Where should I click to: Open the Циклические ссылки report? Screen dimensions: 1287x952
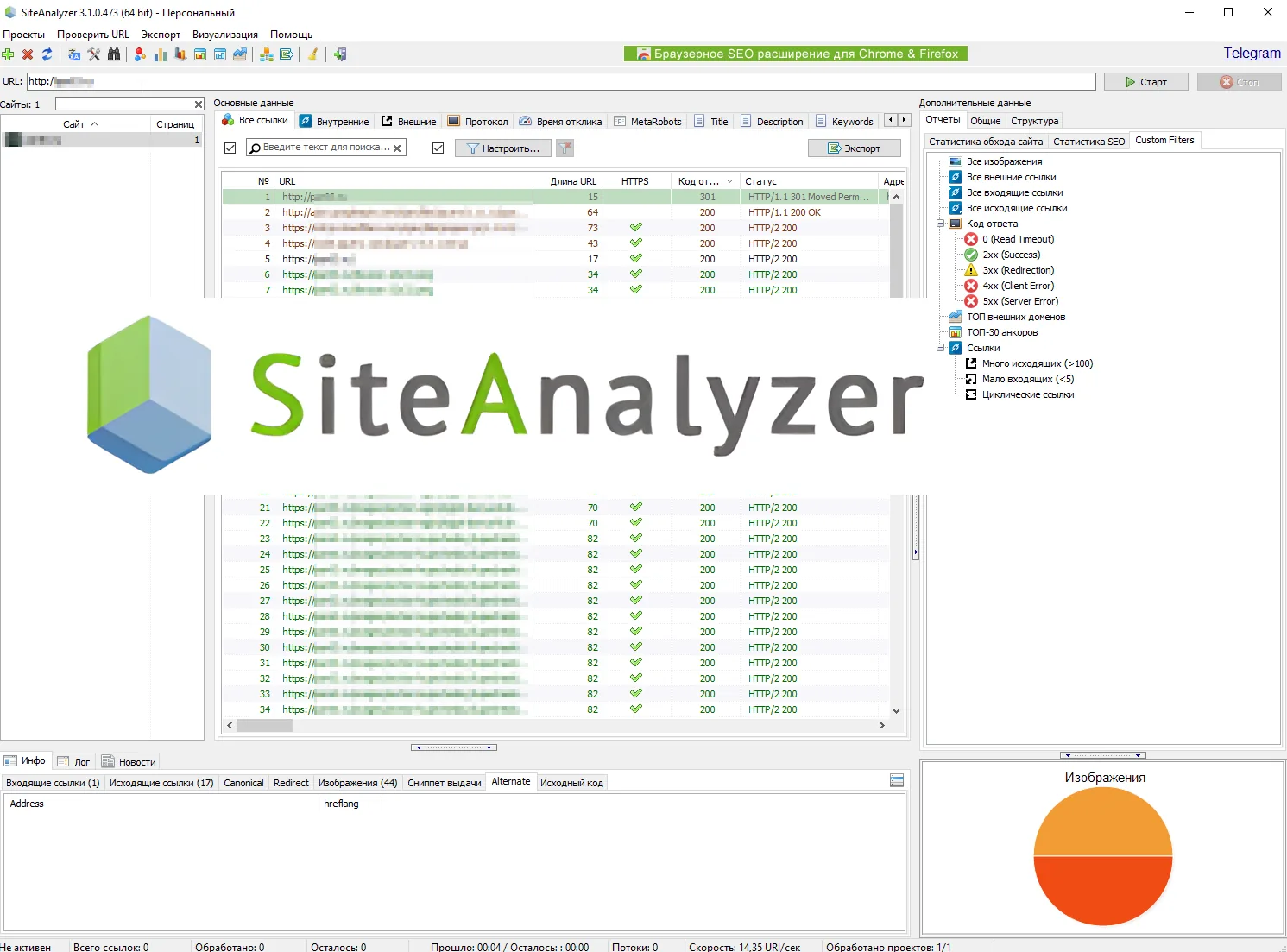pyautogui.click(x=1019, y=394)
